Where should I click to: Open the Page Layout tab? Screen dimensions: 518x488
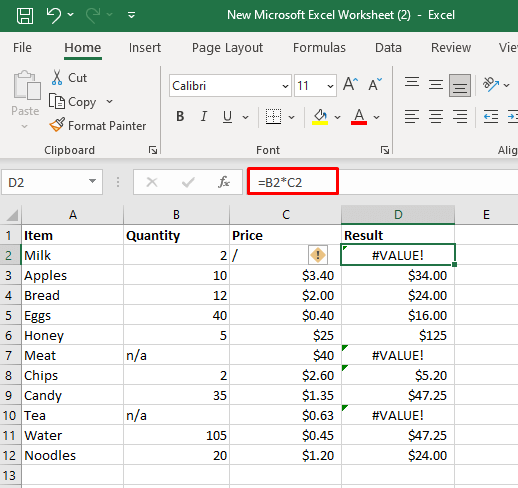(227, 48)
